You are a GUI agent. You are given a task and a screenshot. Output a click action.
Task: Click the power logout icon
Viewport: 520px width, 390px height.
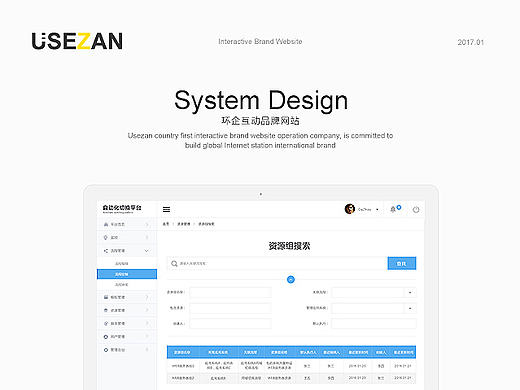[416, 210]
